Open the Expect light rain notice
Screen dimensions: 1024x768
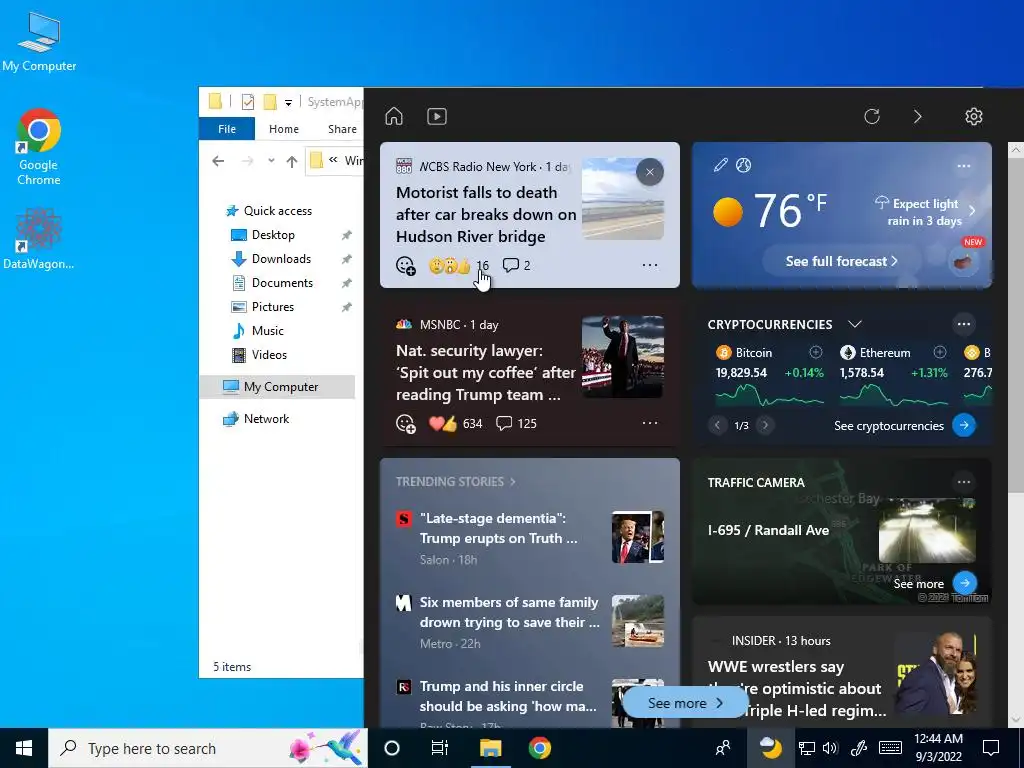(x=925, y=212)
